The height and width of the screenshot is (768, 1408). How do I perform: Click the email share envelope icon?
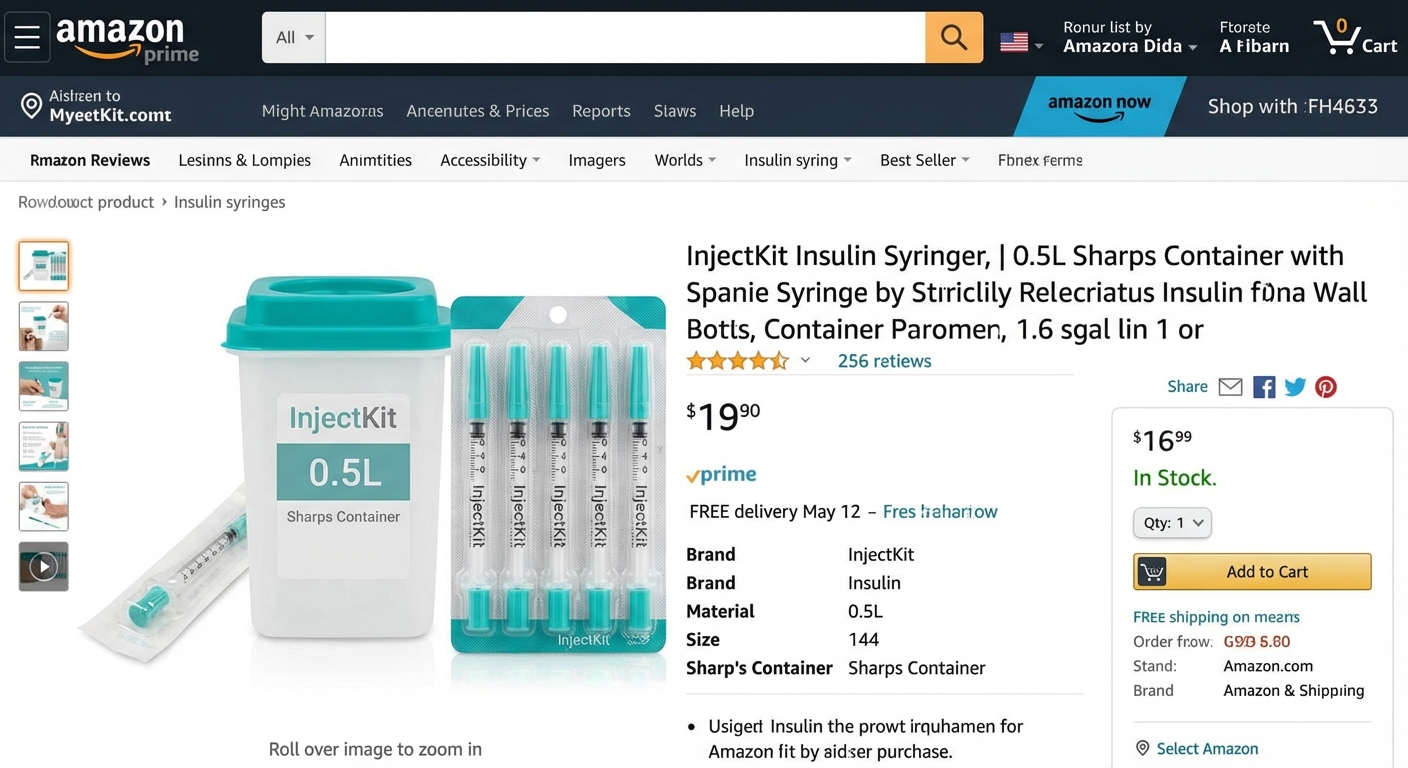click(x=1230, y=387)
